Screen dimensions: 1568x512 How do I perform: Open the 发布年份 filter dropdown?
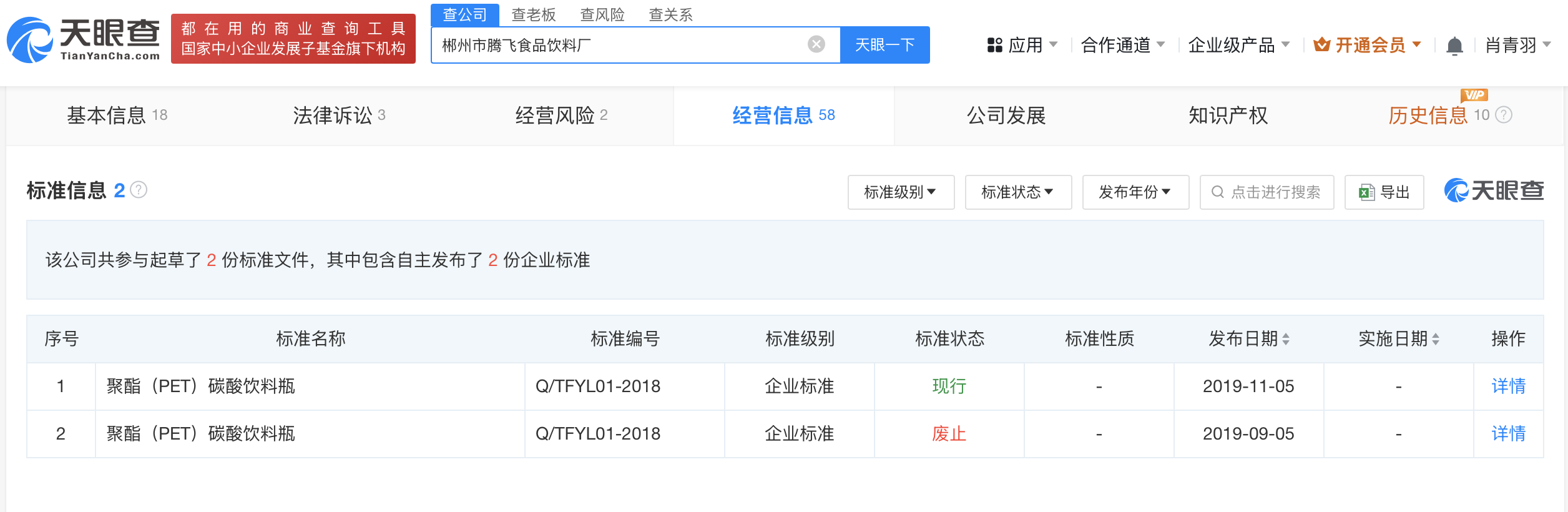pos(1135,192)
